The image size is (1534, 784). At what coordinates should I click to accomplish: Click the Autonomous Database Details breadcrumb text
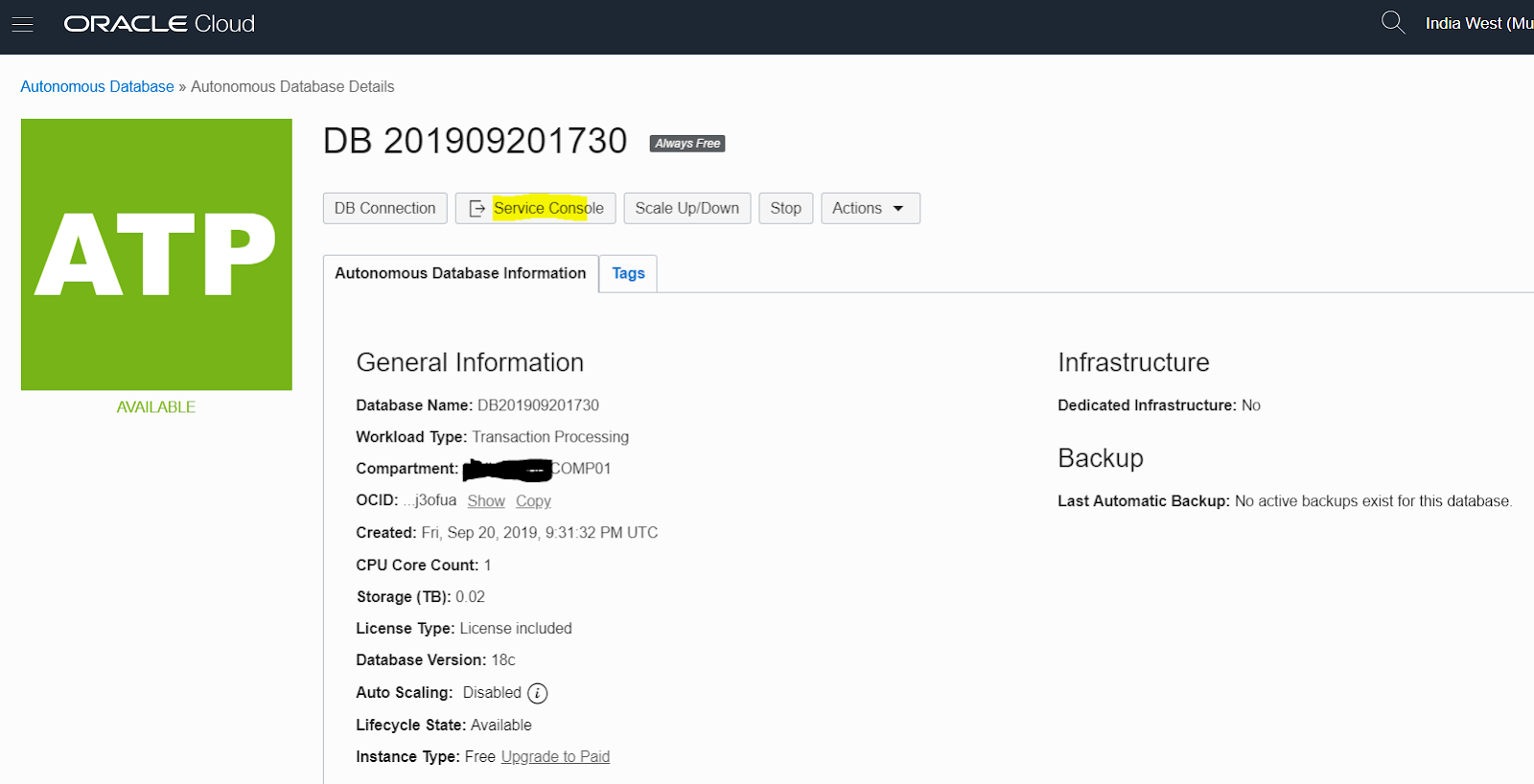292,86
